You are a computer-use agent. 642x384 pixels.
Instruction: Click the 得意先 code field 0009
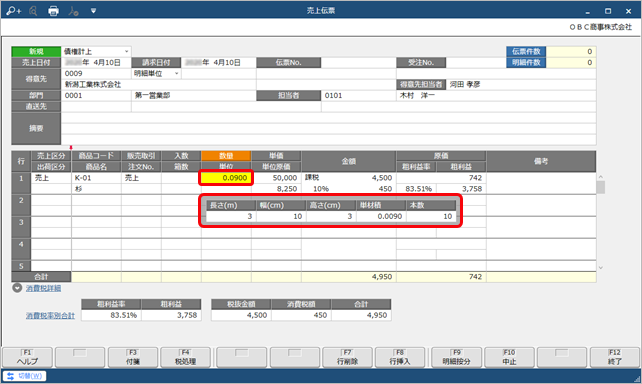(x=96, y=74)
